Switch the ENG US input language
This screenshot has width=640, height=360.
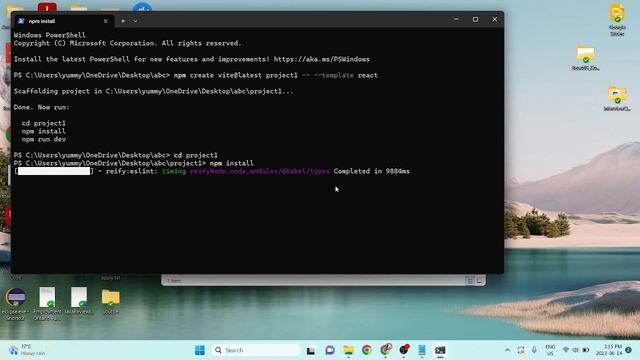click(x=550, y=350)
